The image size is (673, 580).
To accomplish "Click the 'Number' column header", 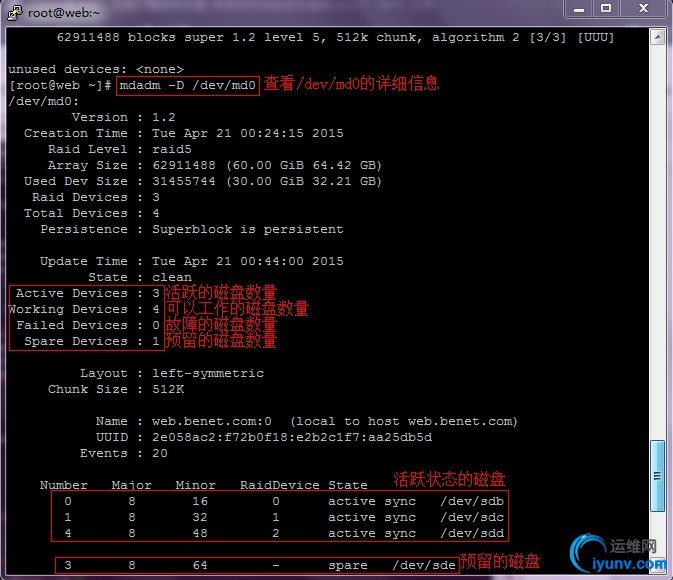I will point(64,486).
